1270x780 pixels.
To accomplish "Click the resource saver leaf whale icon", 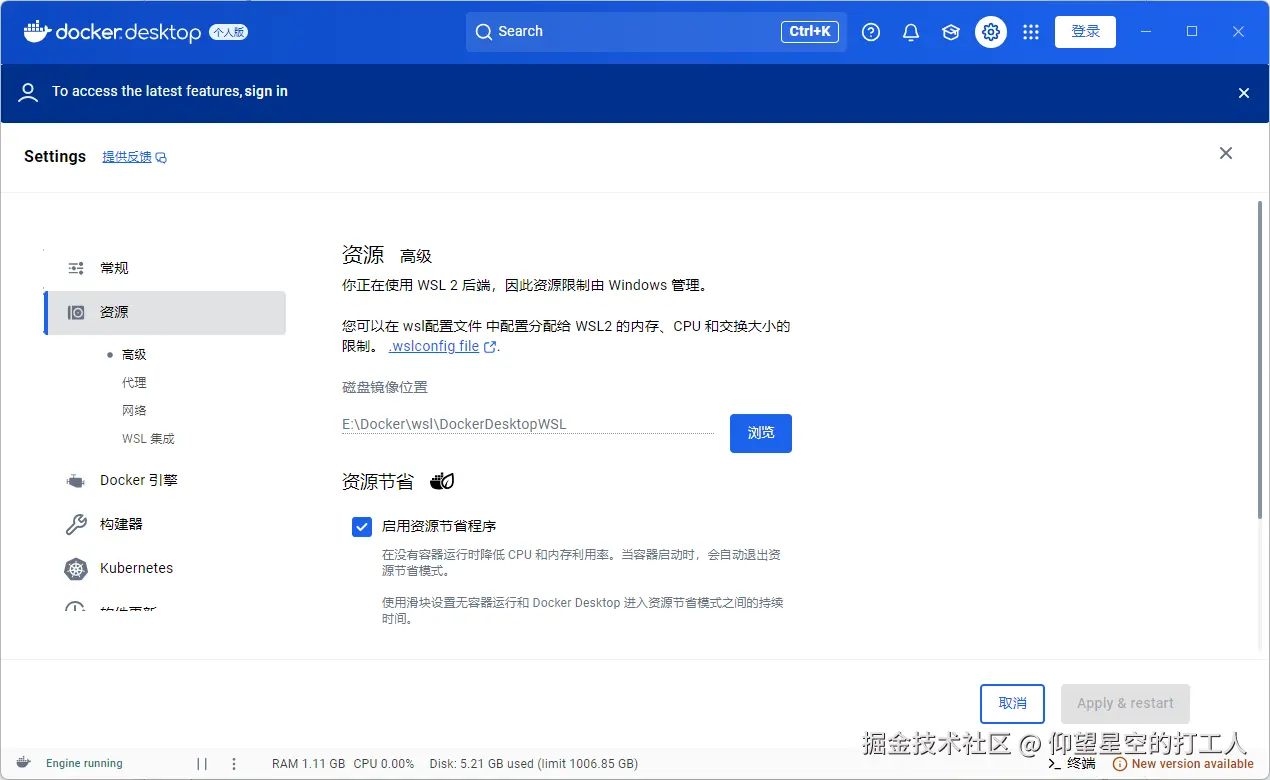I will click(442, 481).
